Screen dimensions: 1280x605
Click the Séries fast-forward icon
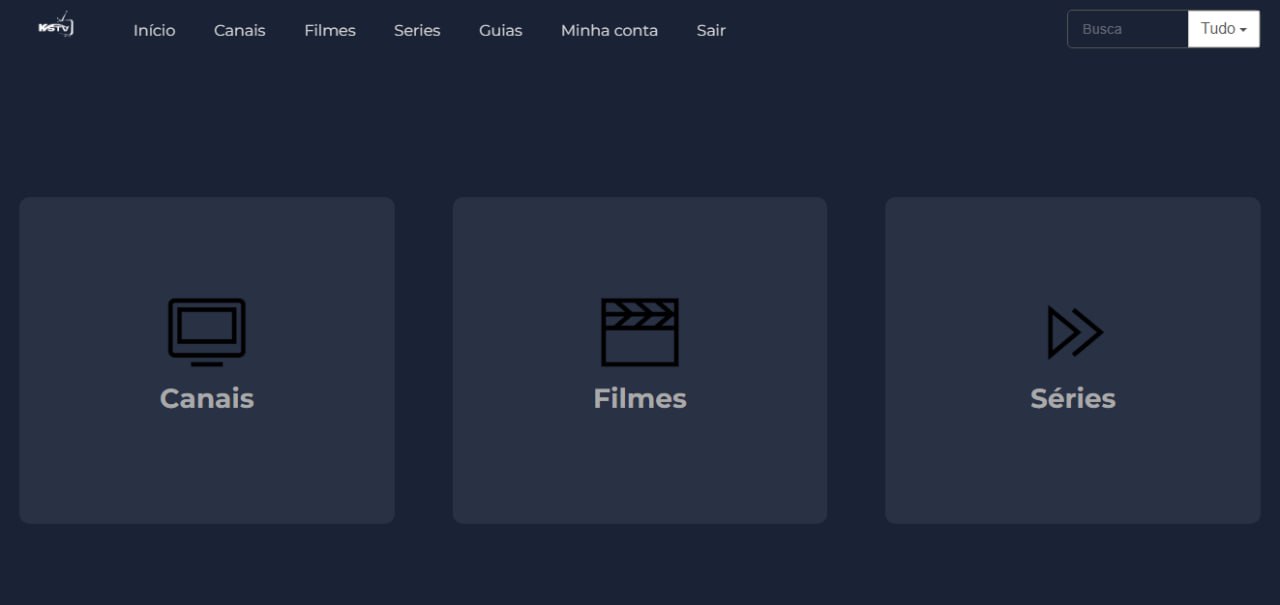pos(1073,332)
